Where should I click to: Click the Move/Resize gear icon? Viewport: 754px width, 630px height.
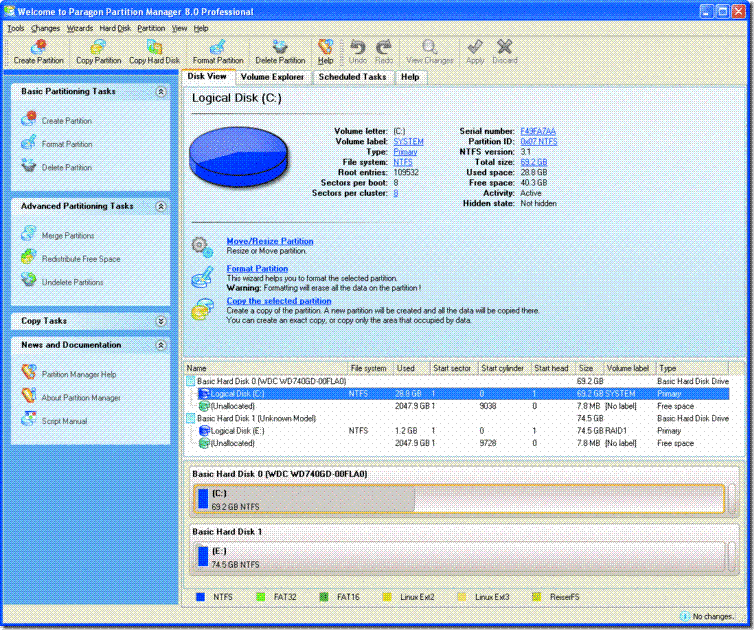click(x=202, y=246)
